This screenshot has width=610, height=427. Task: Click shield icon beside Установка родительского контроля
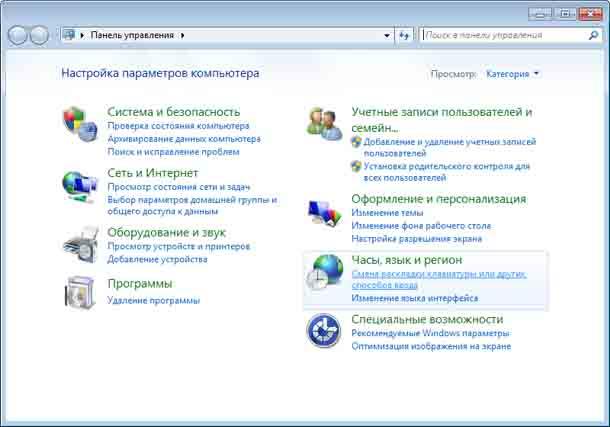(356, 166)
